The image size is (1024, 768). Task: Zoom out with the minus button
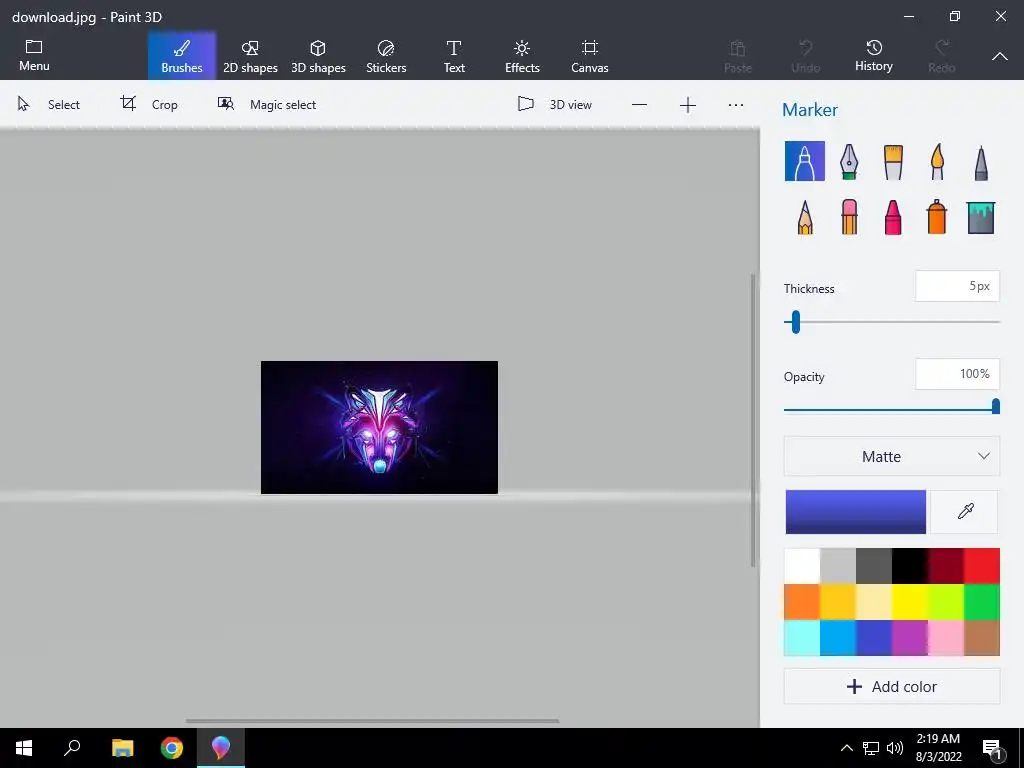[639, 105]
